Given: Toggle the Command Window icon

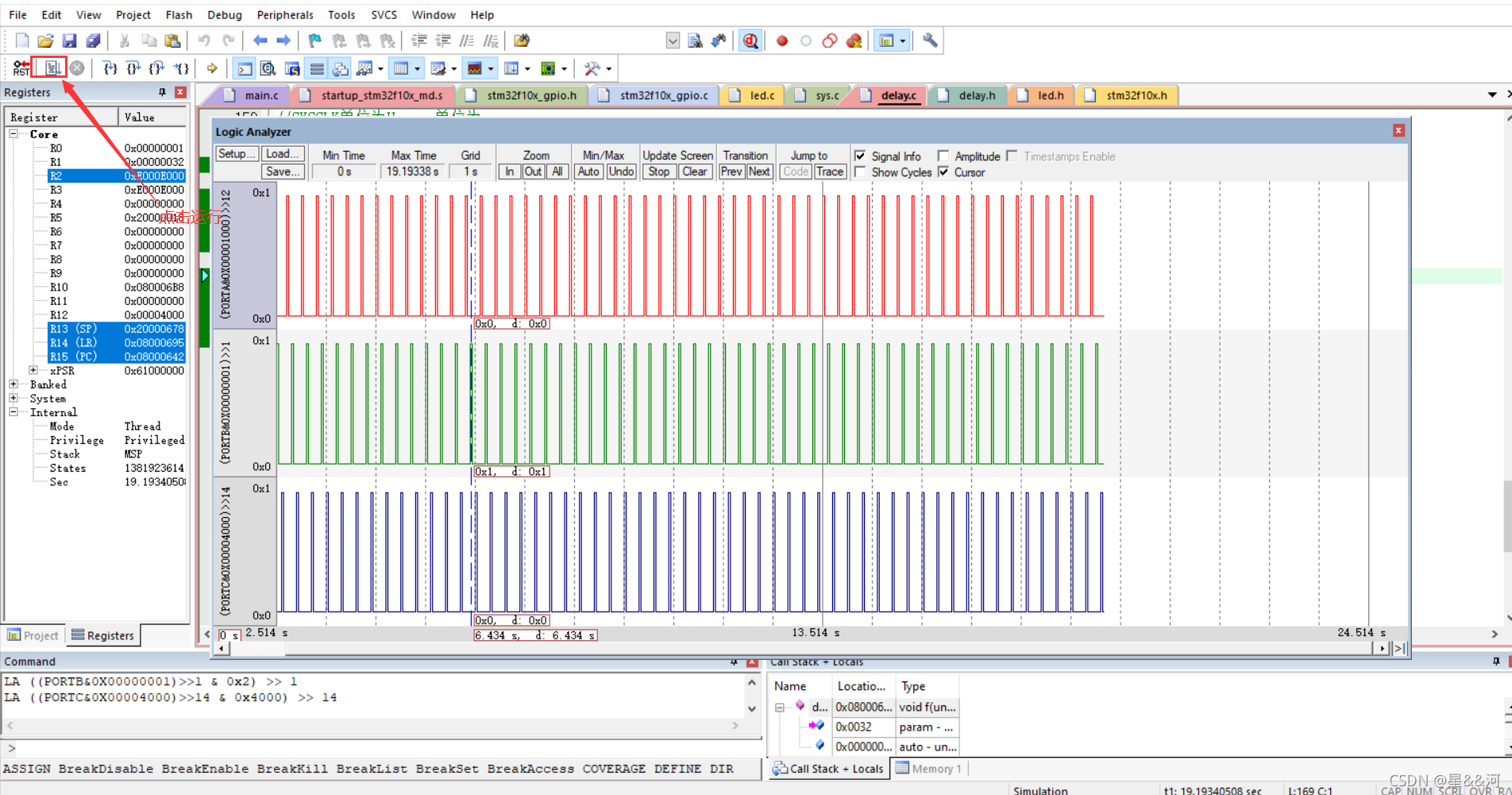Looking at the screenshot, I should (x=245, y=69).
